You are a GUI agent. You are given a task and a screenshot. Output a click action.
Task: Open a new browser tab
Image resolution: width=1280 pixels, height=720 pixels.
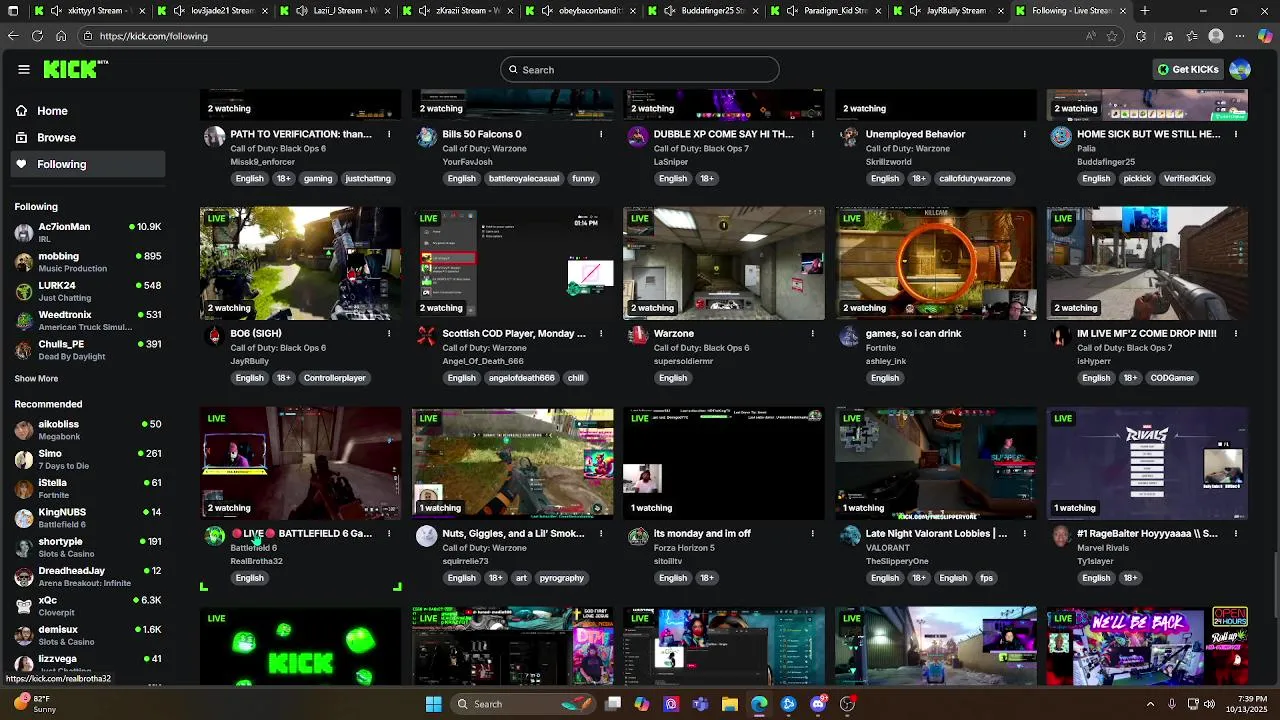(x=1145, y=11)
